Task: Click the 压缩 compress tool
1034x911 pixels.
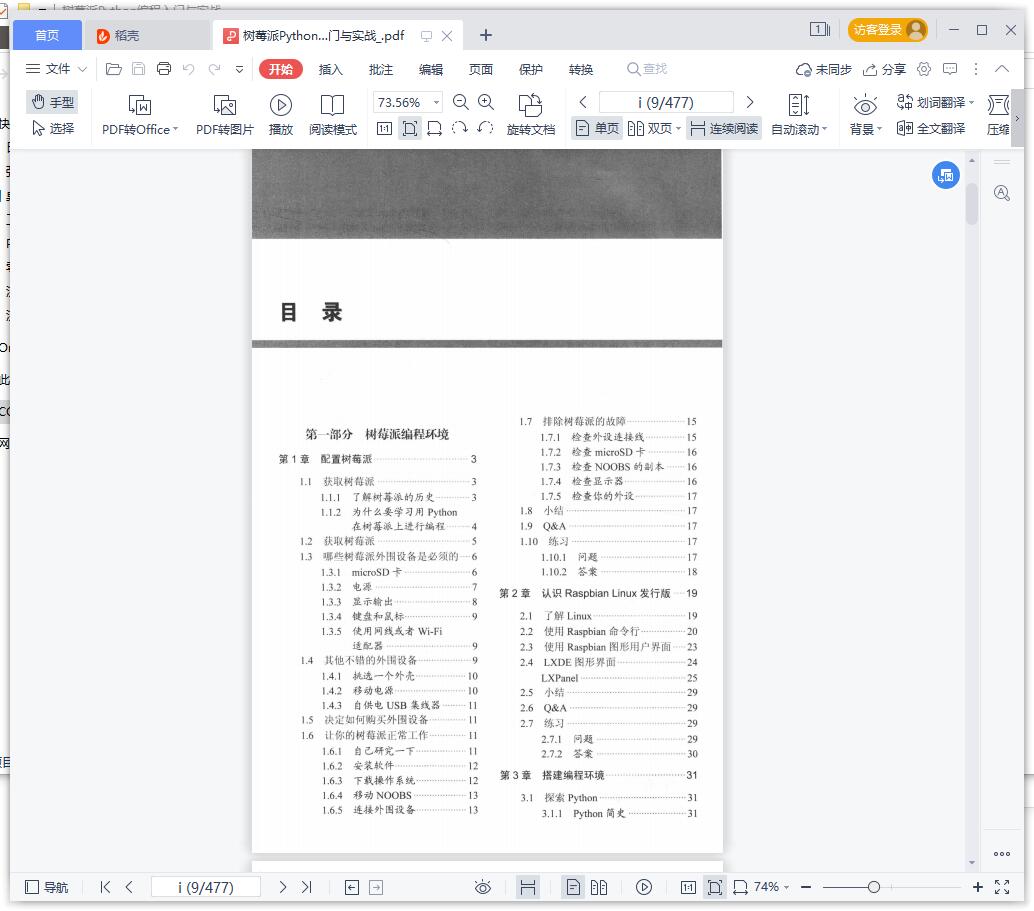Action: click(998, 115)
